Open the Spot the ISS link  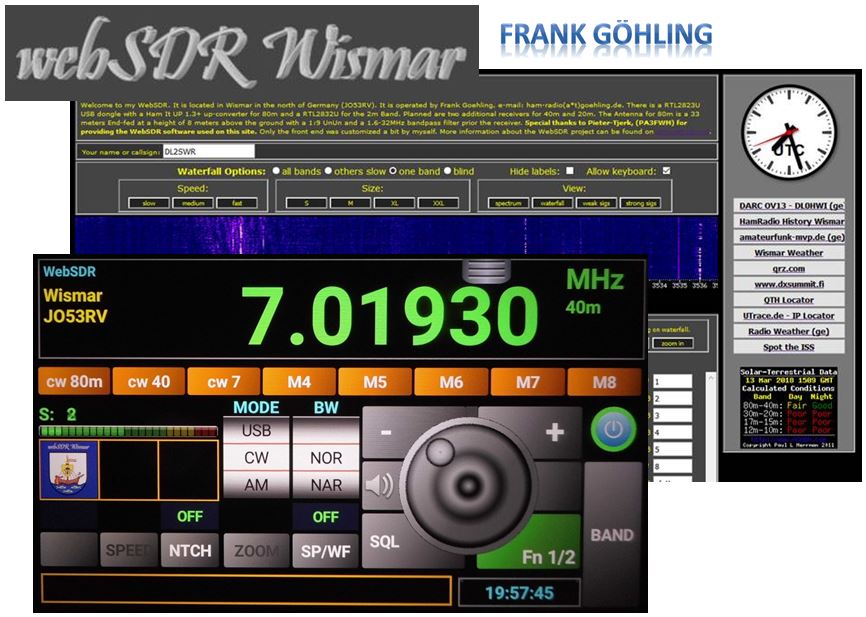(x=789, y=347)
